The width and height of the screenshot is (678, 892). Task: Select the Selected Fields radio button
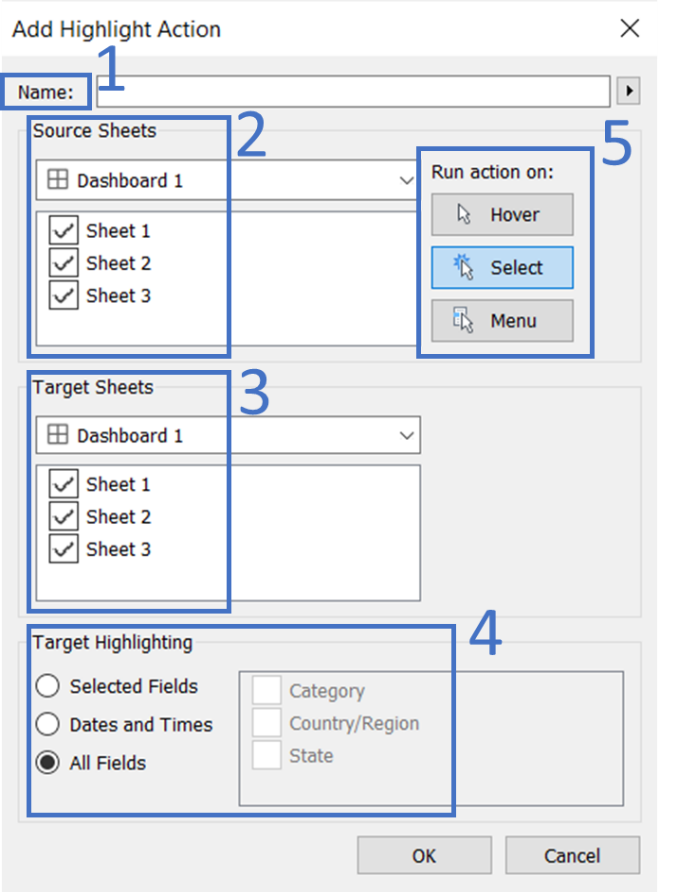(x=47, y=686)
